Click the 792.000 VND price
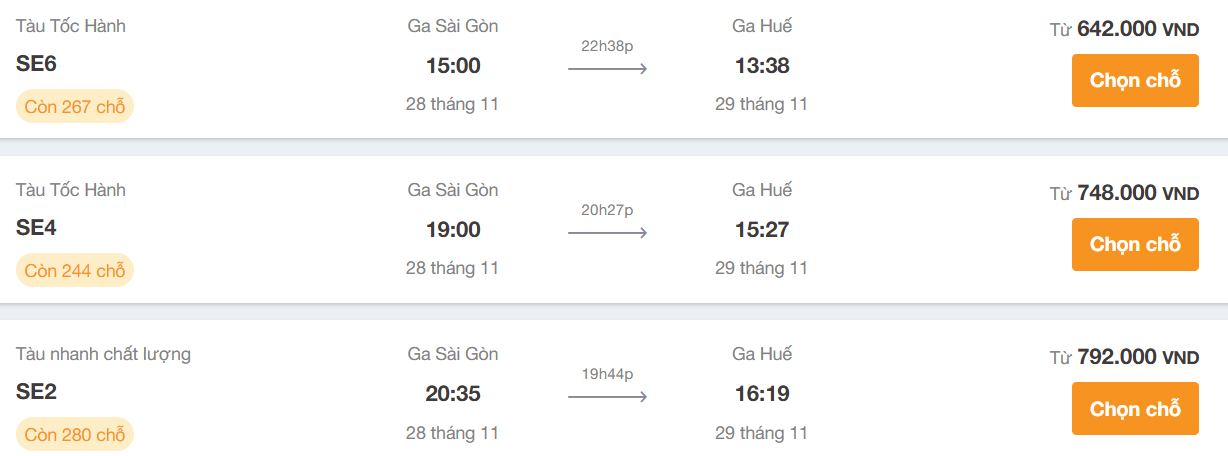1228x456 pixels. (x=1138, y=357)
